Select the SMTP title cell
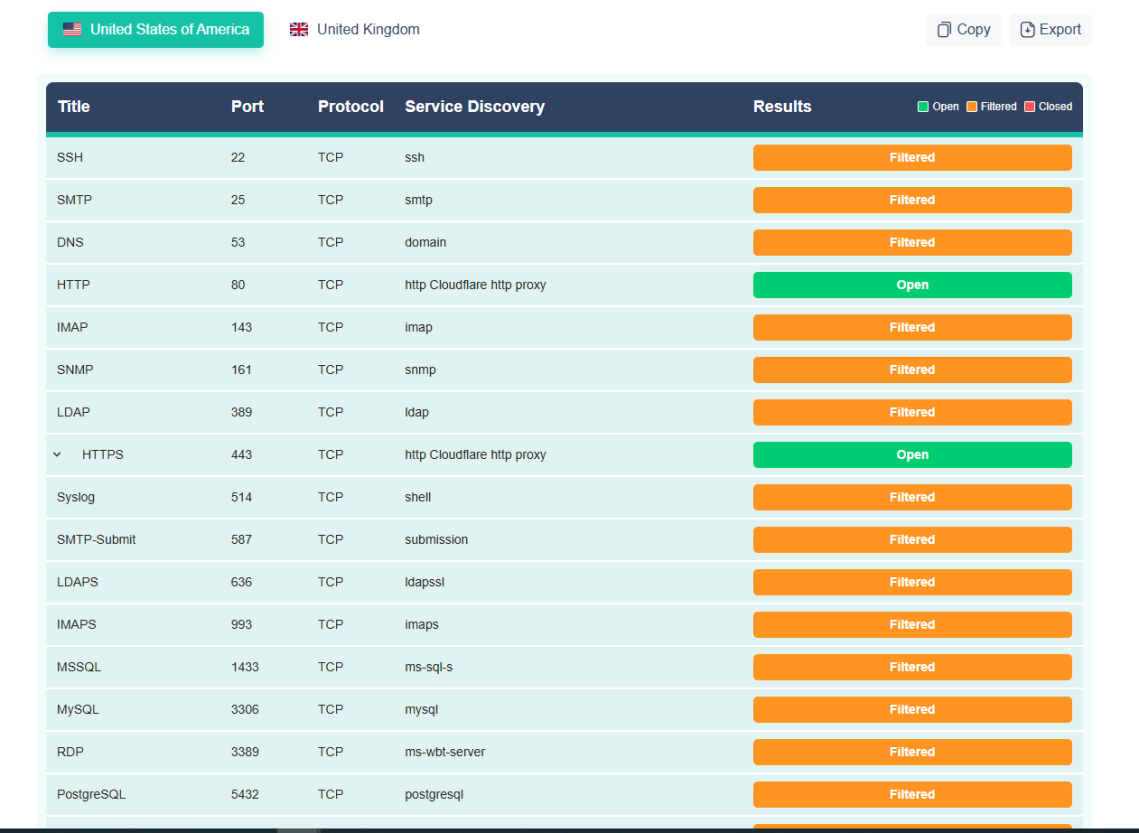 74,200
